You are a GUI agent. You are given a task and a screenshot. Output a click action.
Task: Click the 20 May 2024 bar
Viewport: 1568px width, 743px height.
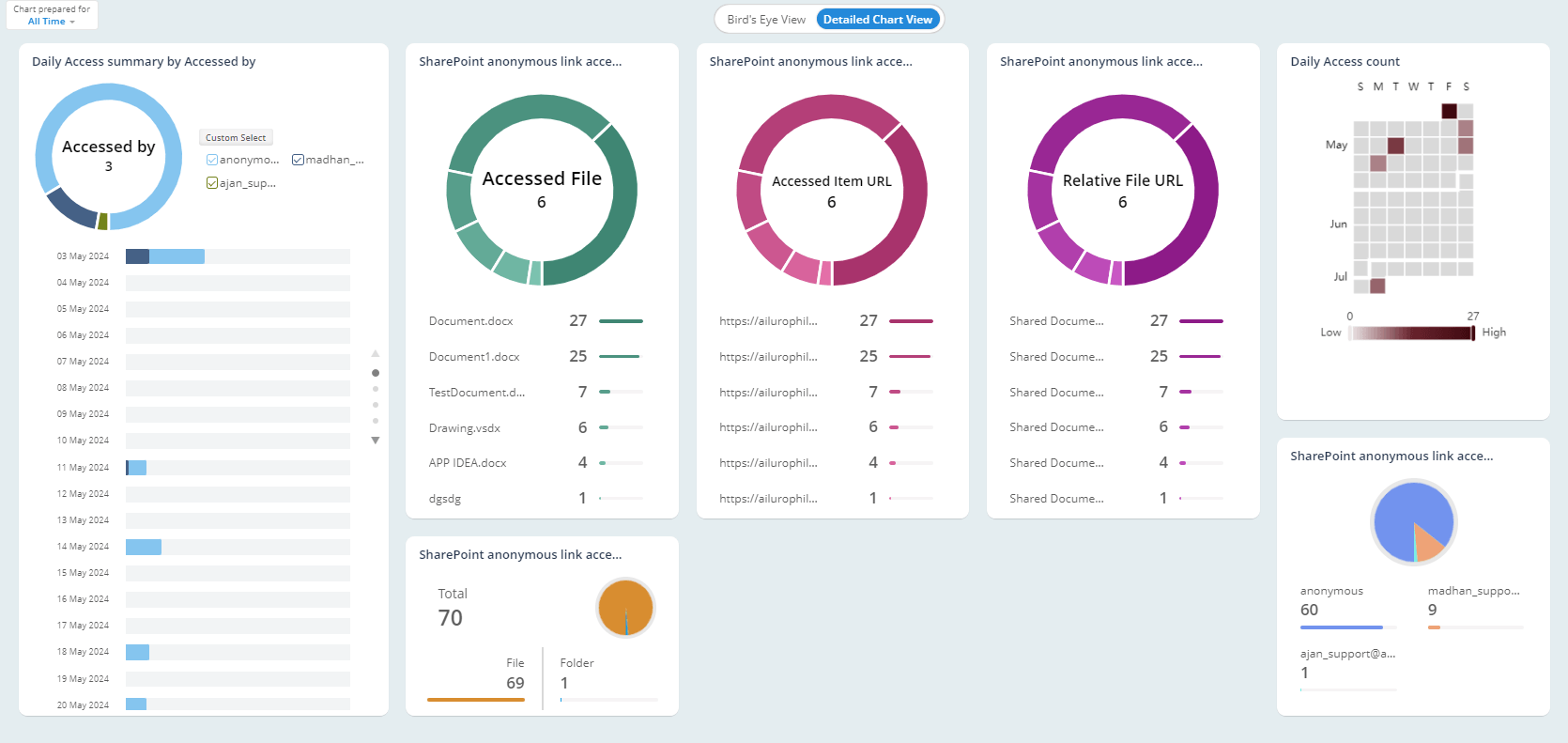pos(136,704)
